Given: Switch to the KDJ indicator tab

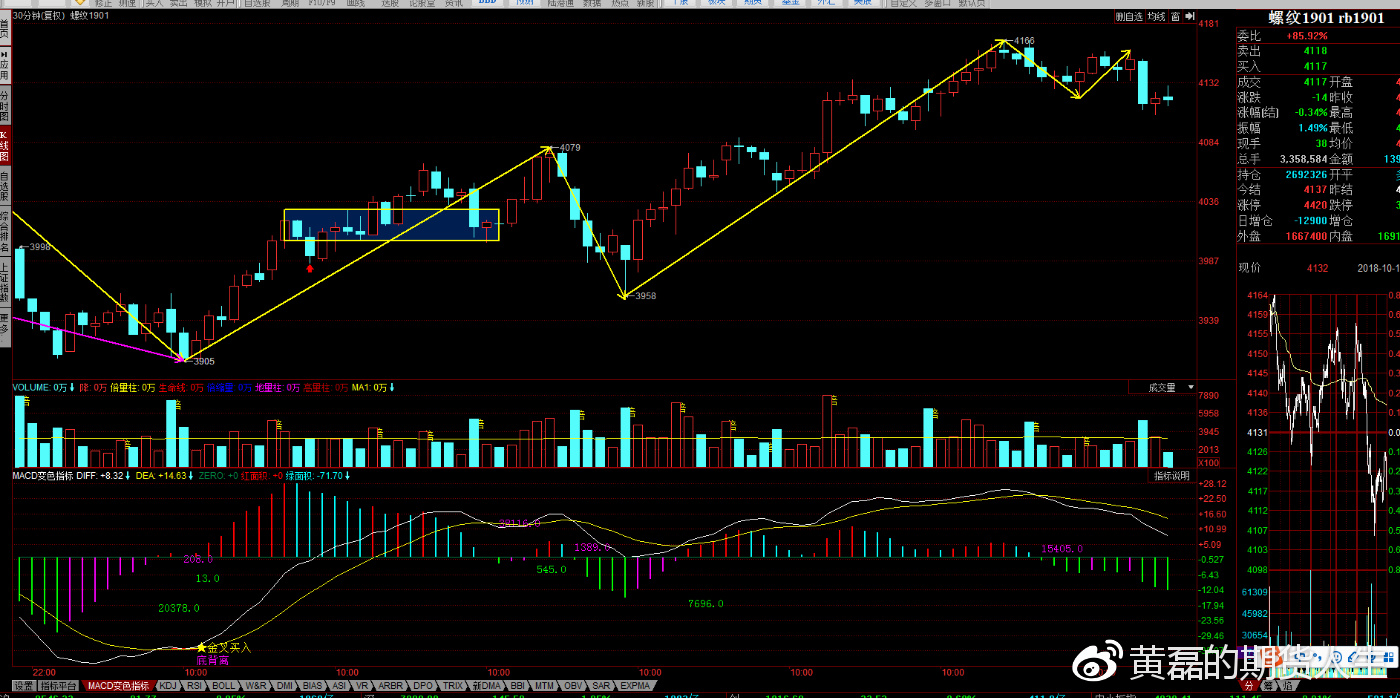Looking at the screenshot, I should [168, 686].
